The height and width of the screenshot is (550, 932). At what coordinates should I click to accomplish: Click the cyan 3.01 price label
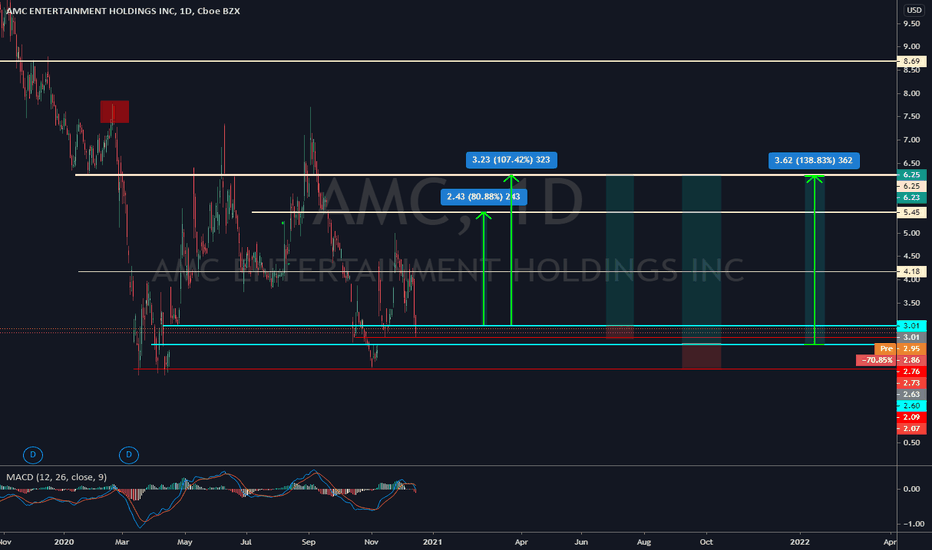point(911,326)
